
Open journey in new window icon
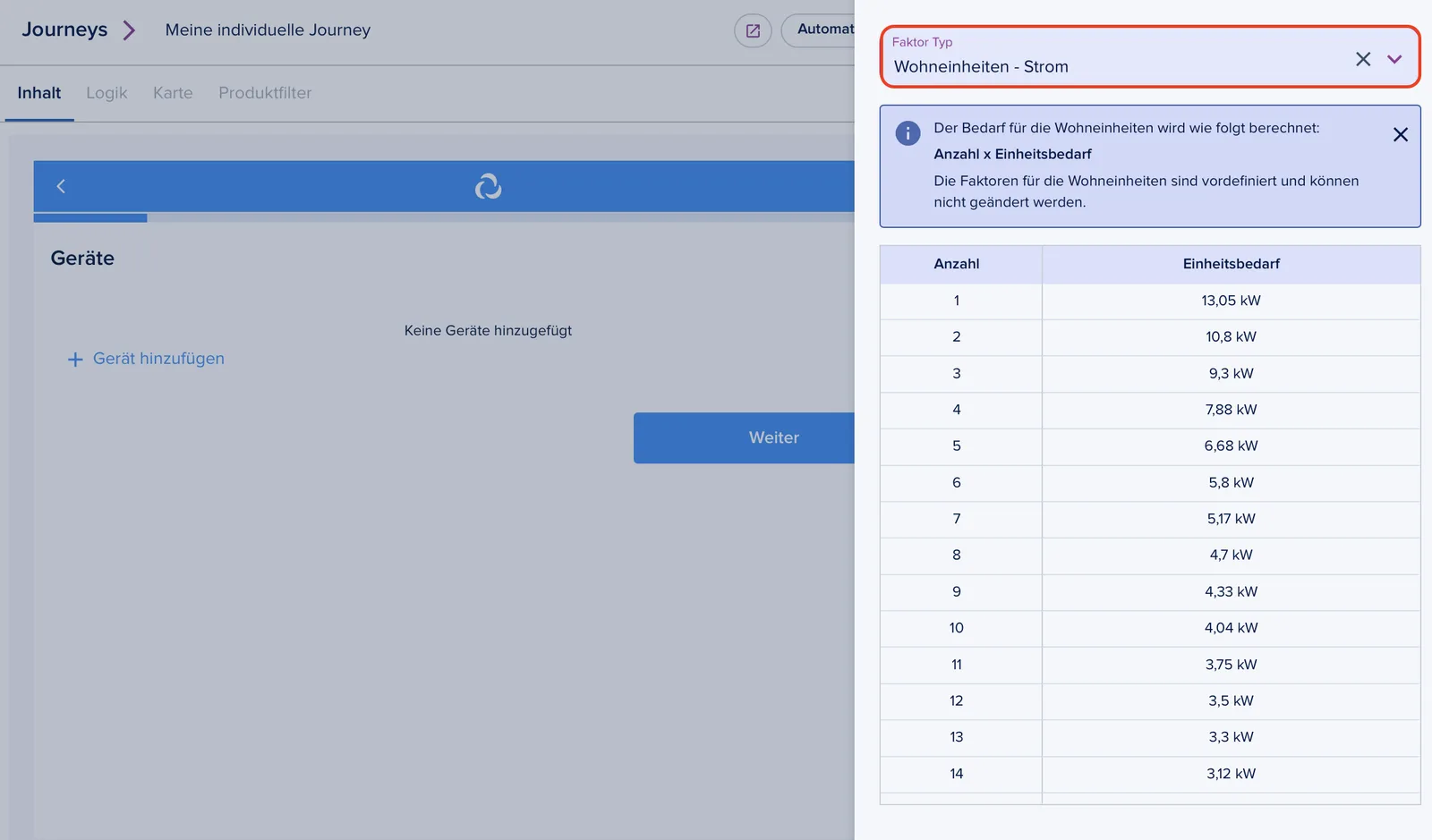click(753, 30)
